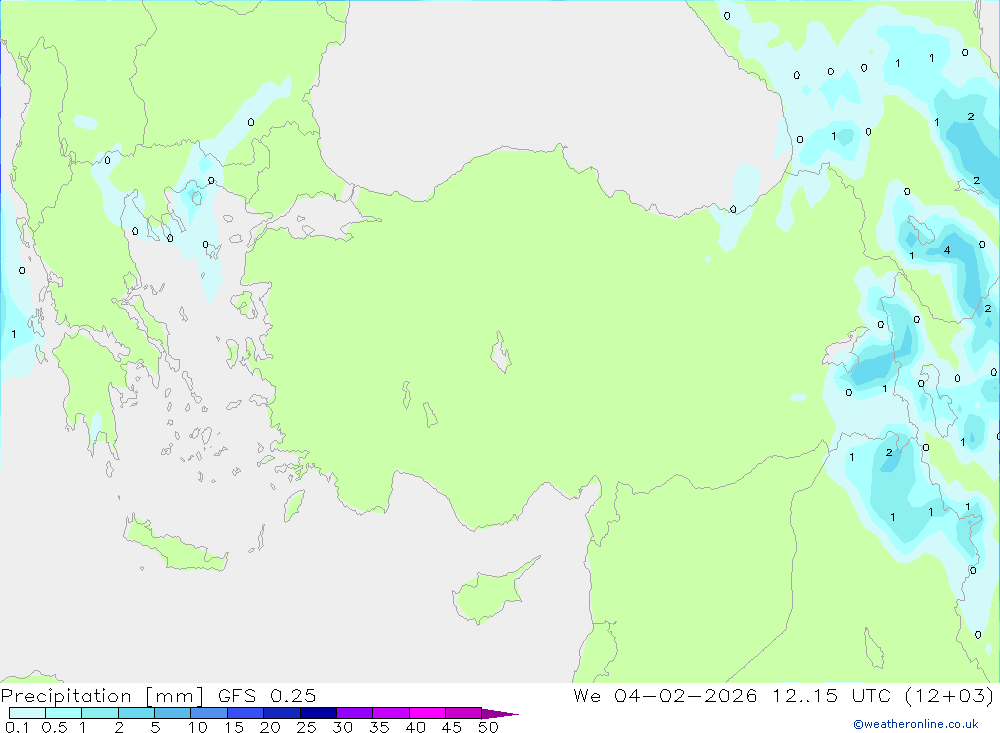Click the 35–40 mm legend color swatch
Viewport: 1000px width, 733px height.
[x=391, y=713]
